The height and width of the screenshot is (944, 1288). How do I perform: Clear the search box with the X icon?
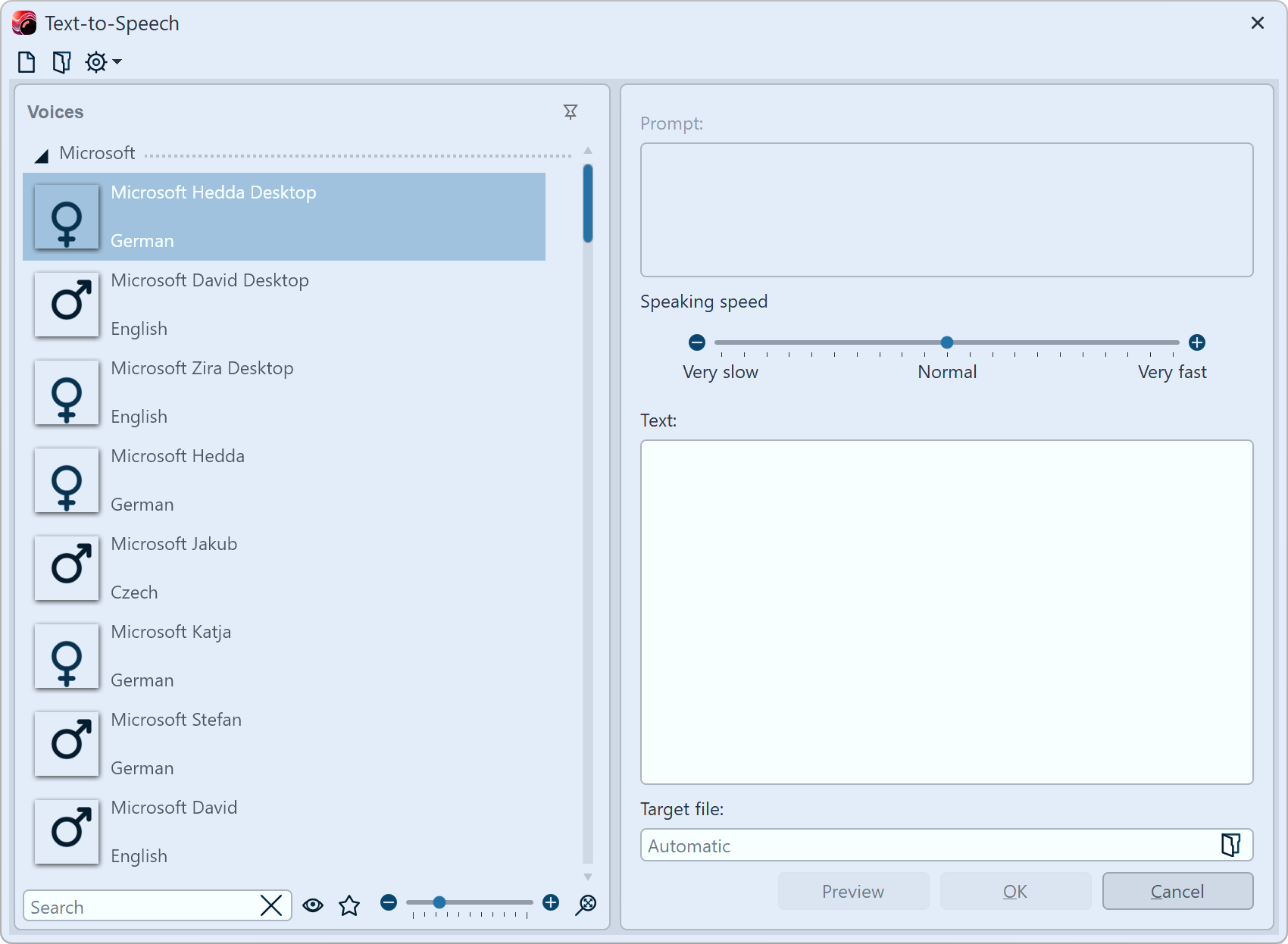tap(270, 905)
